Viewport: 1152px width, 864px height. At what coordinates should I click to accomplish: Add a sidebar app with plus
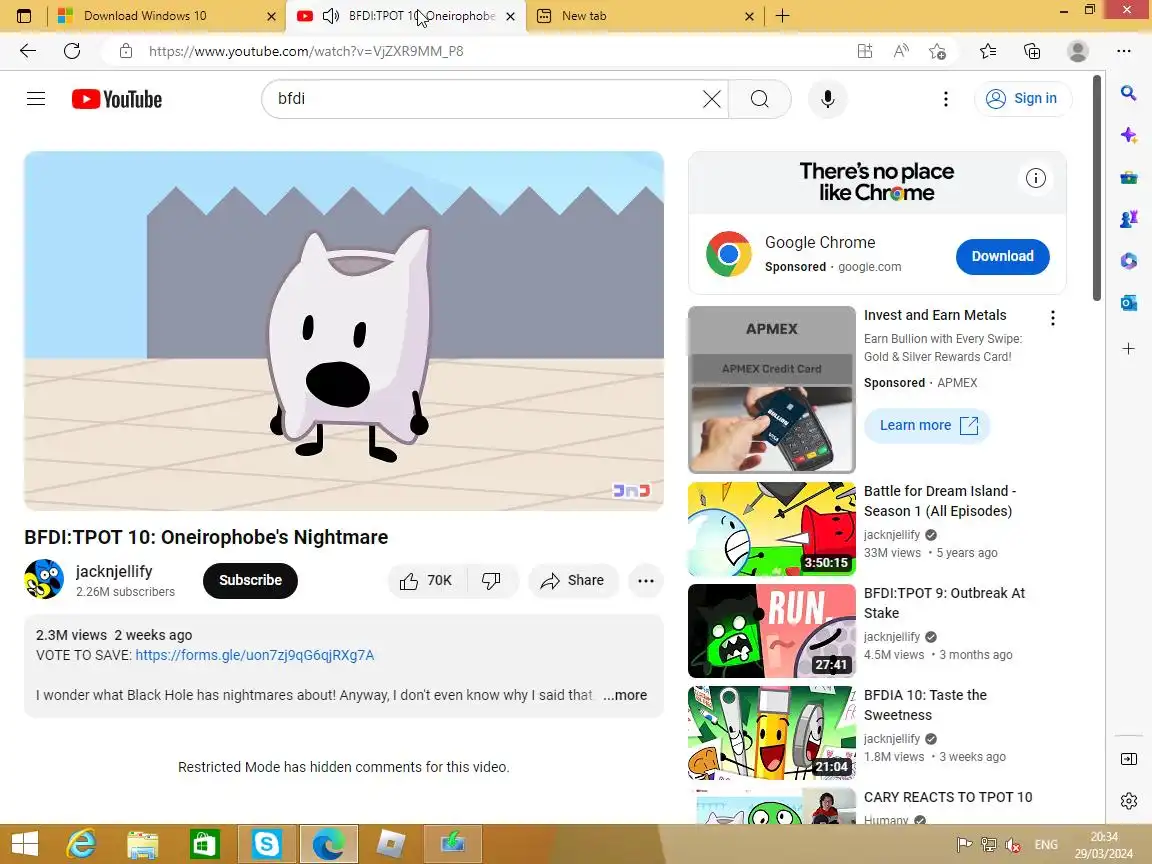1128,348
